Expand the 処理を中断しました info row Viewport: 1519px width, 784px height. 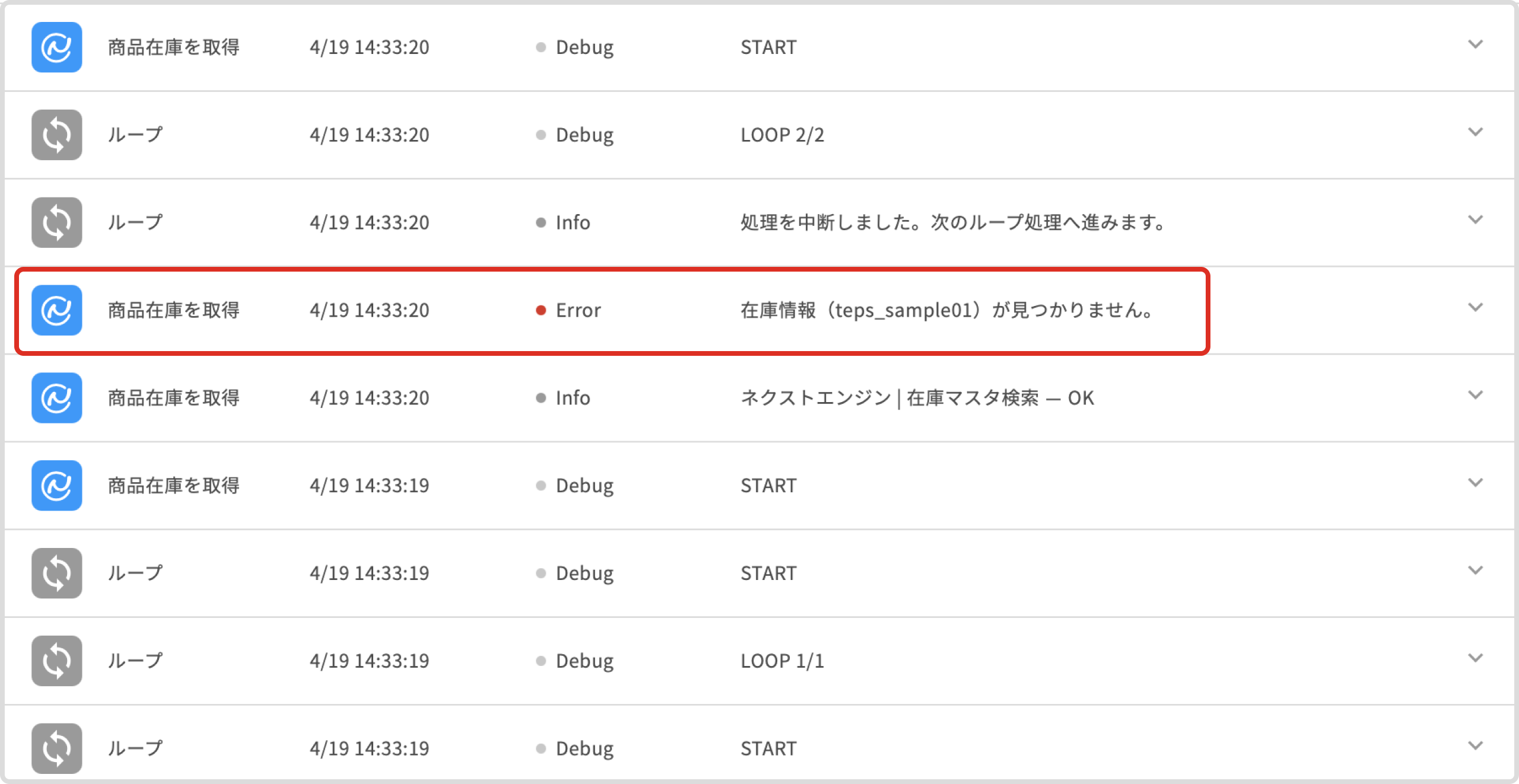pos(1475,220)
